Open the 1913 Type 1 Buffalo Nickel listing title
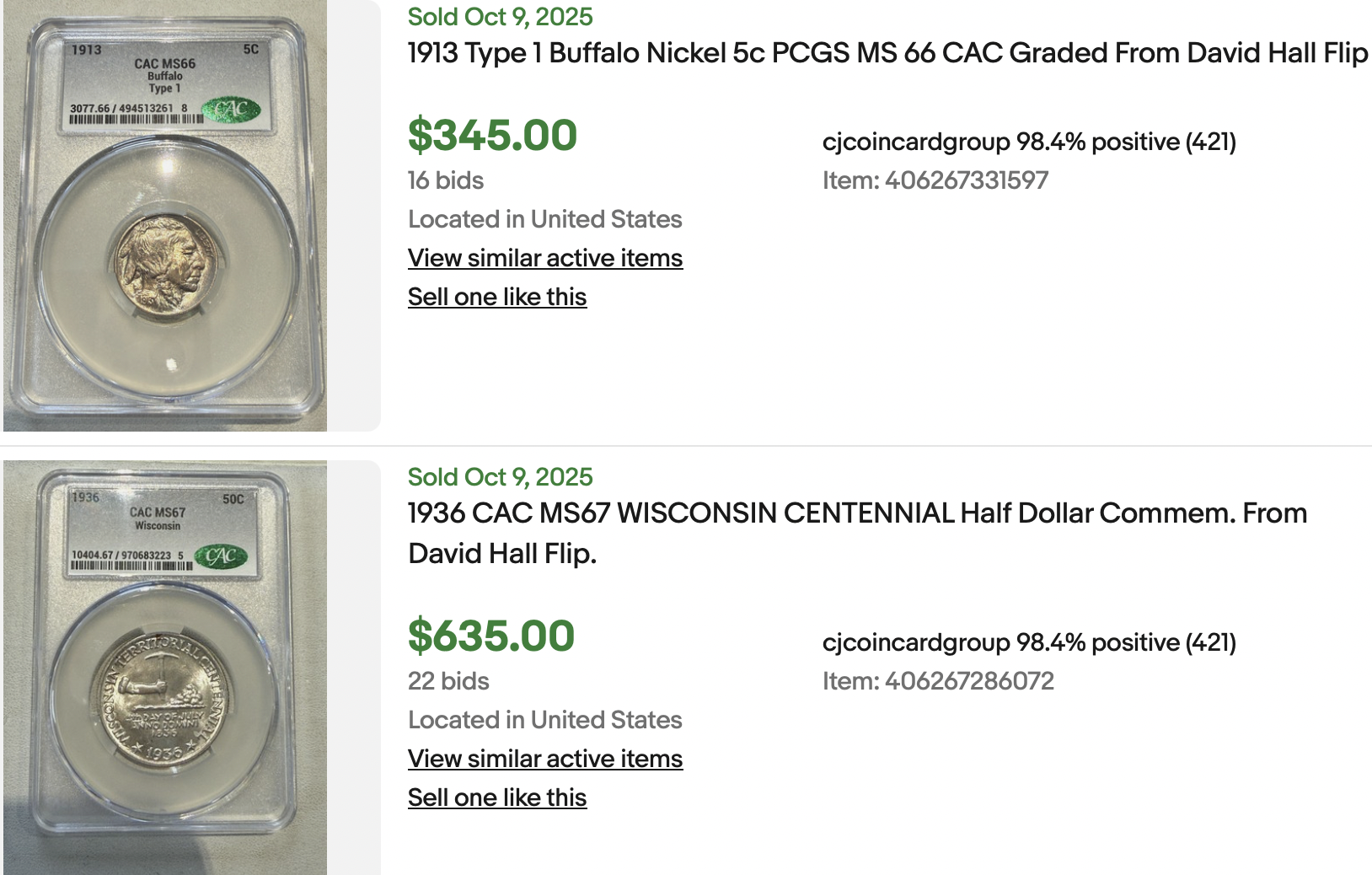Screen dimensions: 1372x875 coord(887,53)
